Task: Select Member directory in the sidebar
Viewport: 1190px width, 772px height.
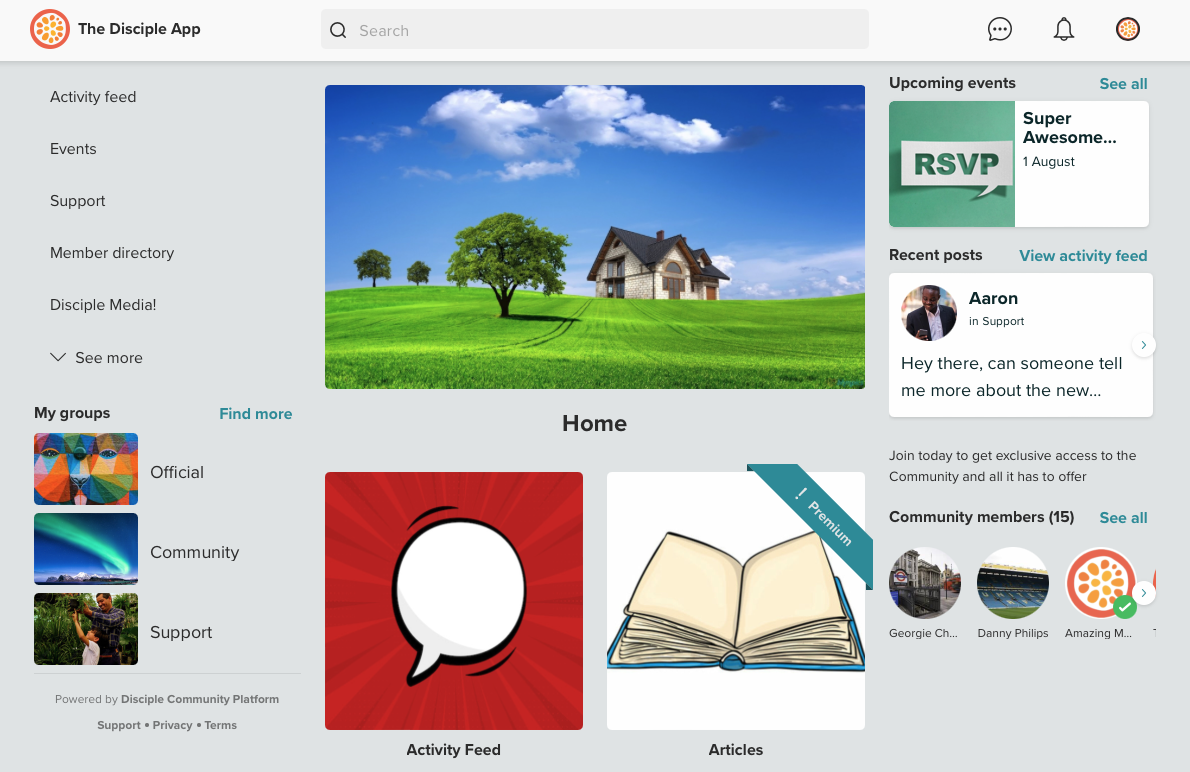Action: 111,252
